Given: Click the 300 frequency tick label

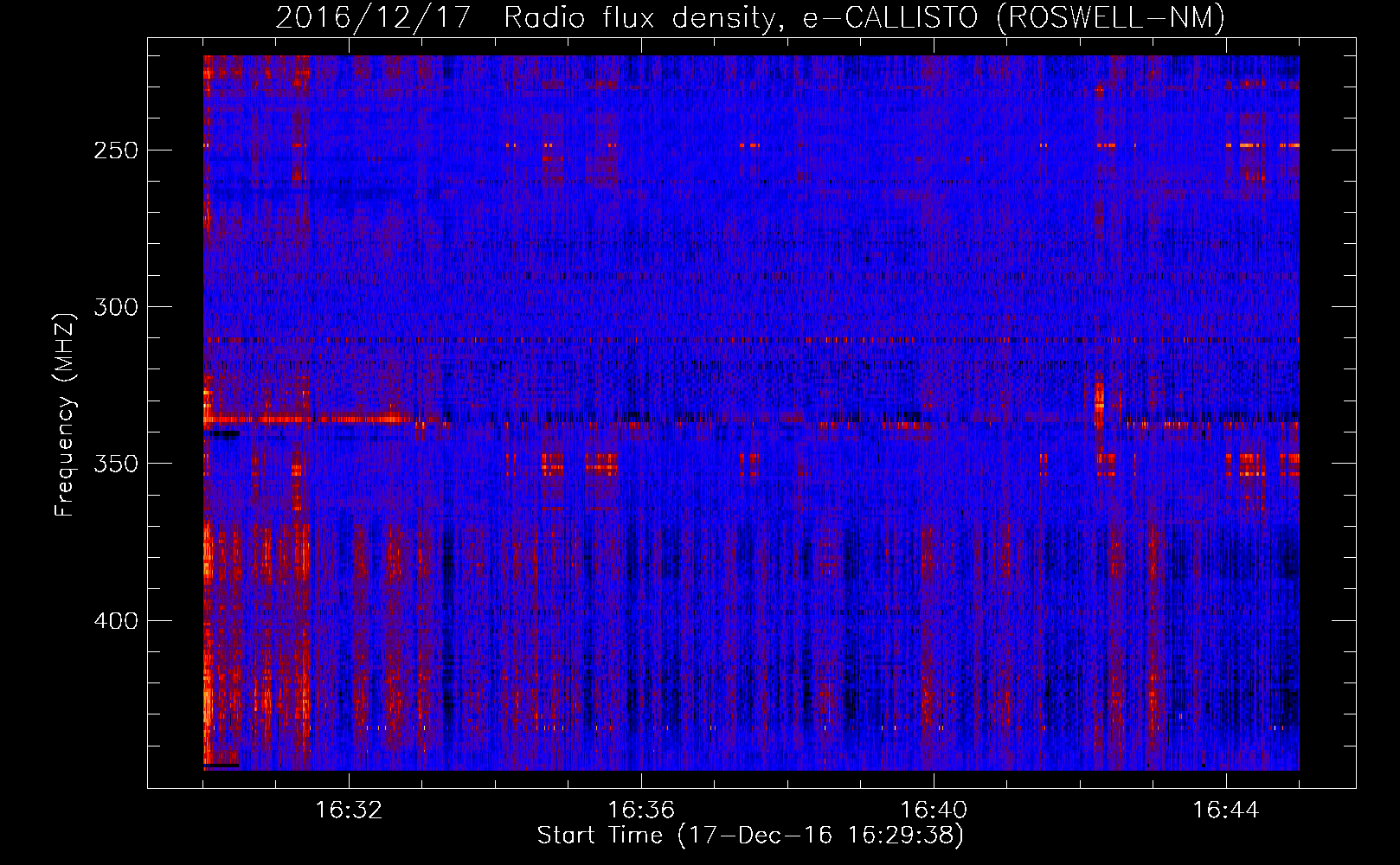Looking at the screenshot, I should 115,307.
